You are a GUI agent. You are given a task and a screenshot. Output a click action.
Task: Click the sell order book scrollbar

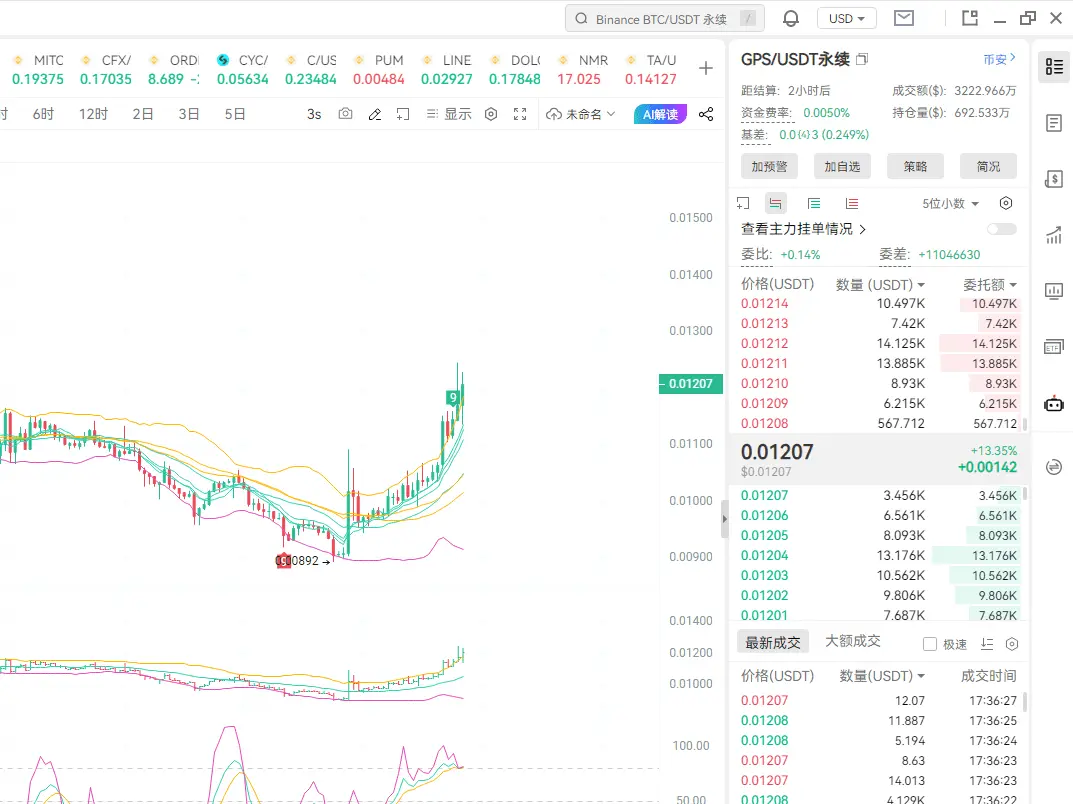point(1024,425)
